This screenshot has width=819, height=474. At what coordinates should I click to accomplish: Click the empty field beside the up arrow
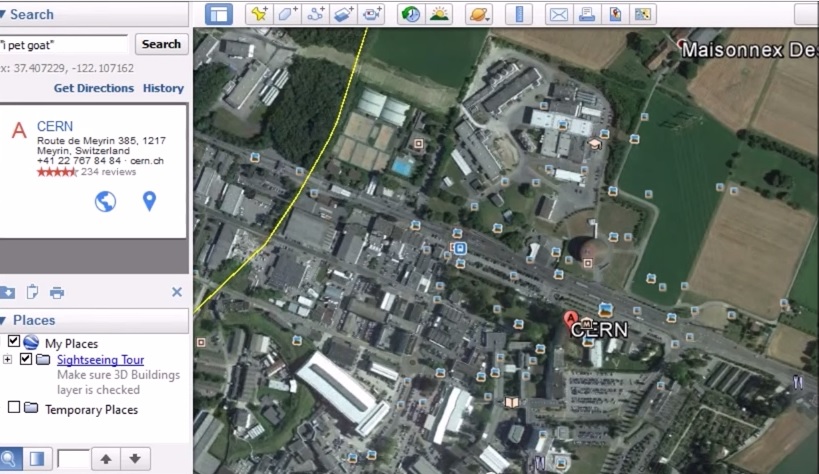tap(73, 459)
